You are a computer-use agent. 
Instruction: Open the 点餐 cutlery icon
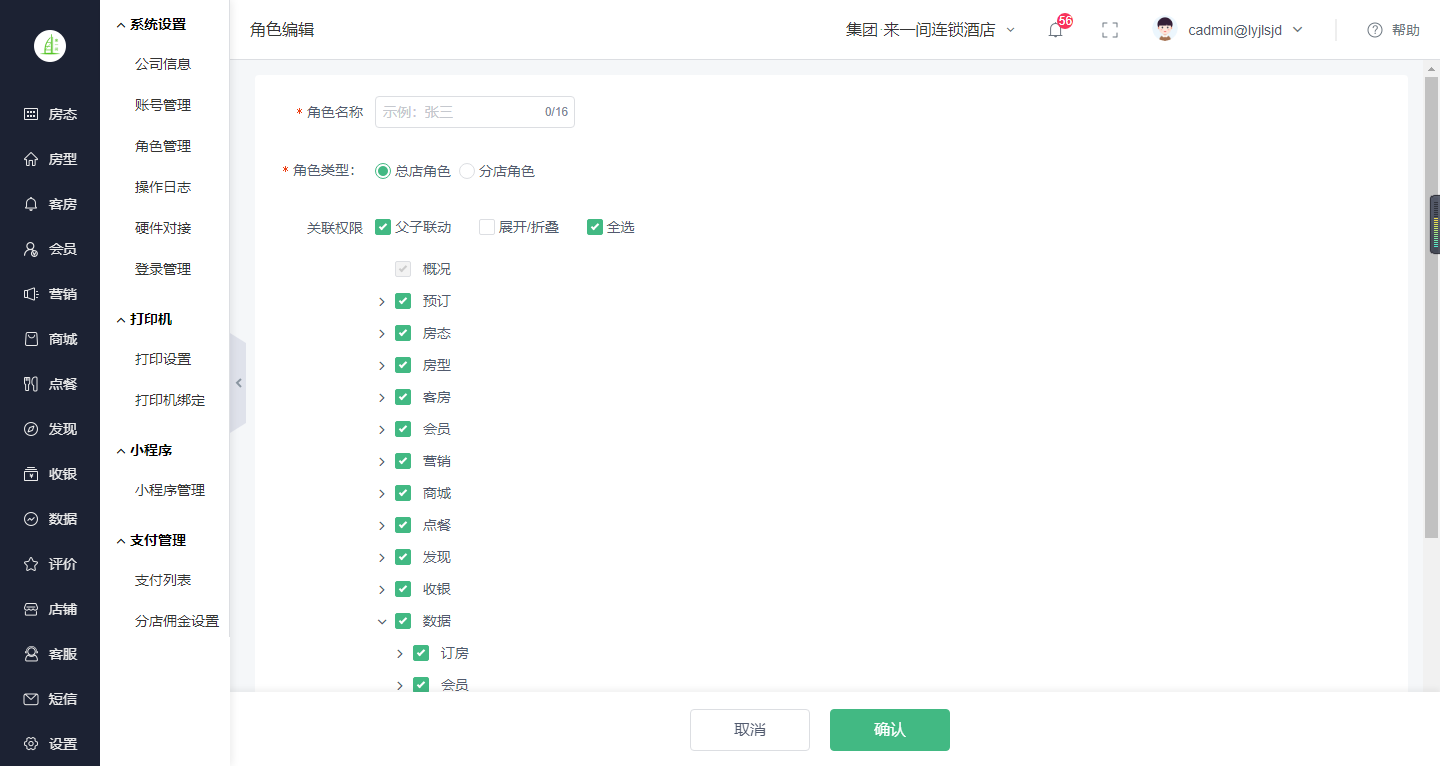31,384
